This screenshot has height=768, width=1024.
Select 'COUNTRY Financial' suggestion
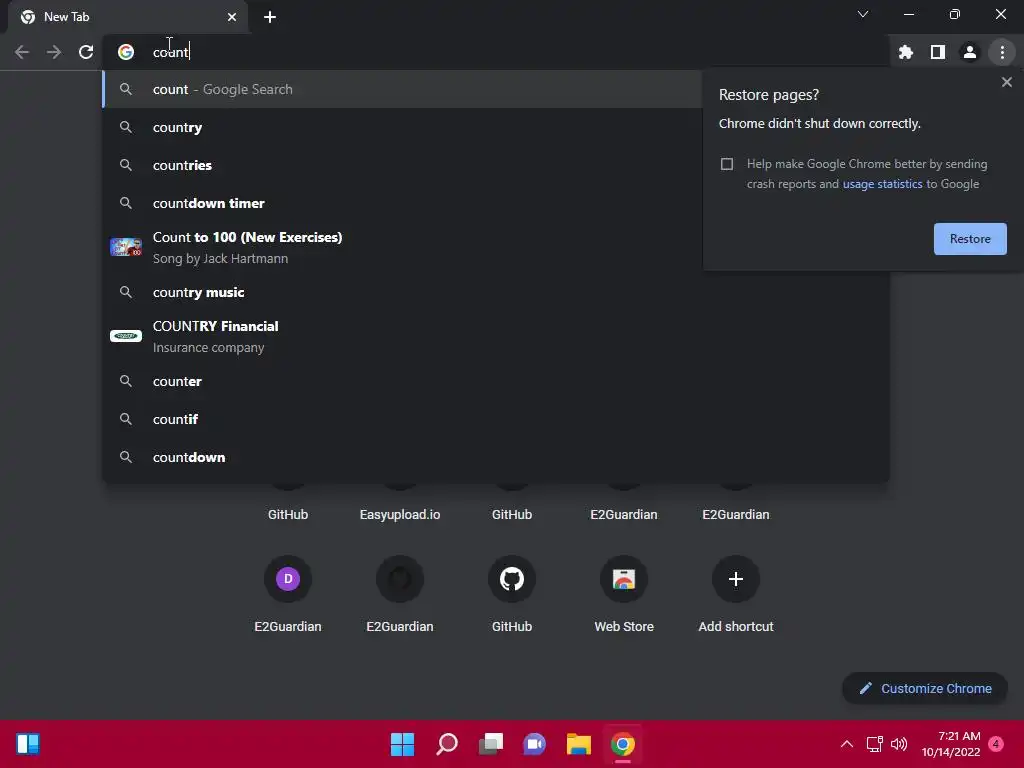pos(496,336)
